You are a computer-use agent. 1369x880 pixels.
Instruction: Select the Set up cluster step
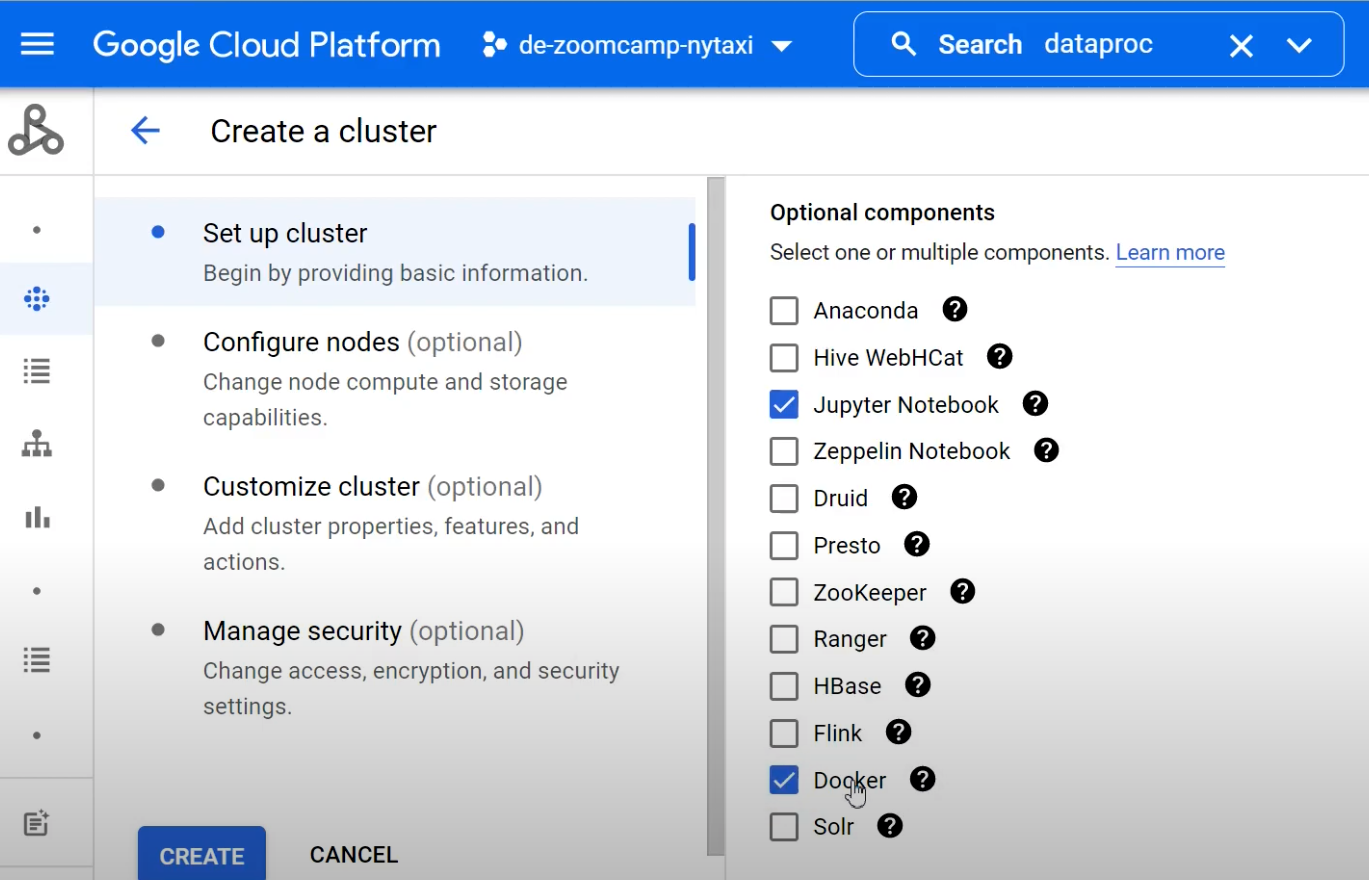coord(395,252)
